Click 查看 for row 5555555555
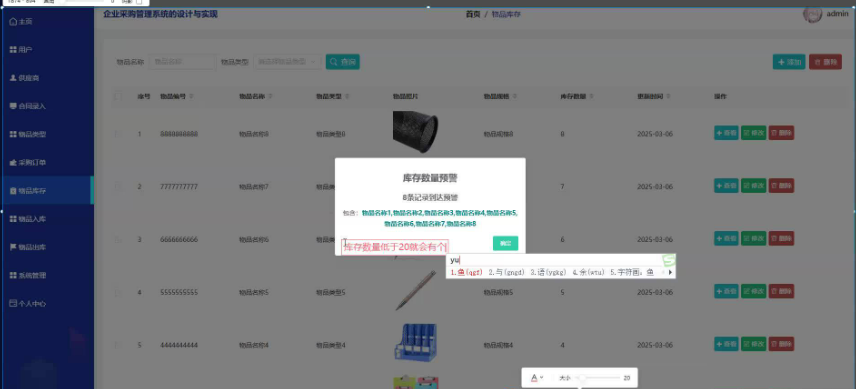This screenshot has height=389, width=856. (726, 291)
